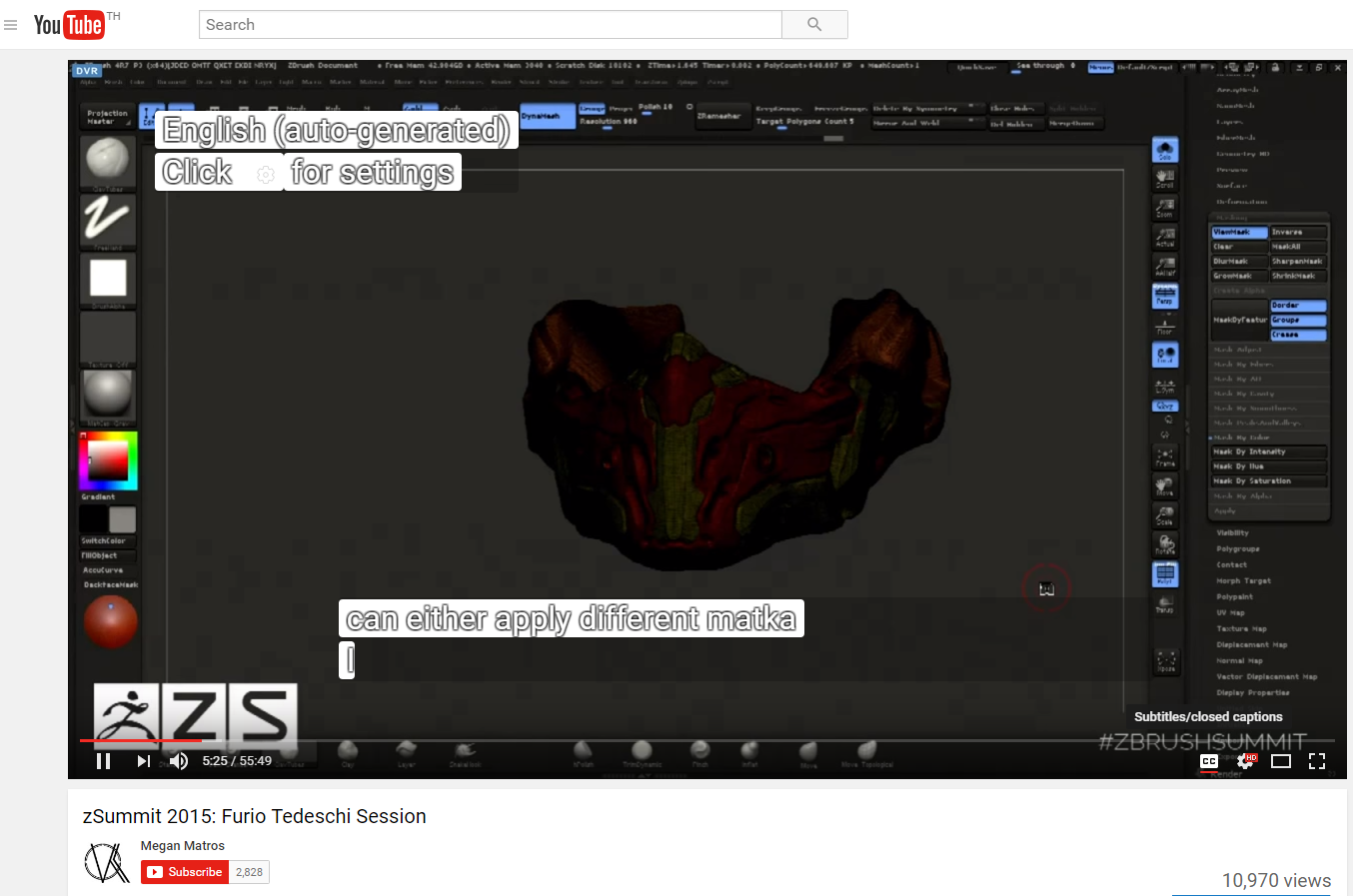Click the MaskAll button
The height and width of the screenshot is (896, 1353).
tap(1298, 247)
